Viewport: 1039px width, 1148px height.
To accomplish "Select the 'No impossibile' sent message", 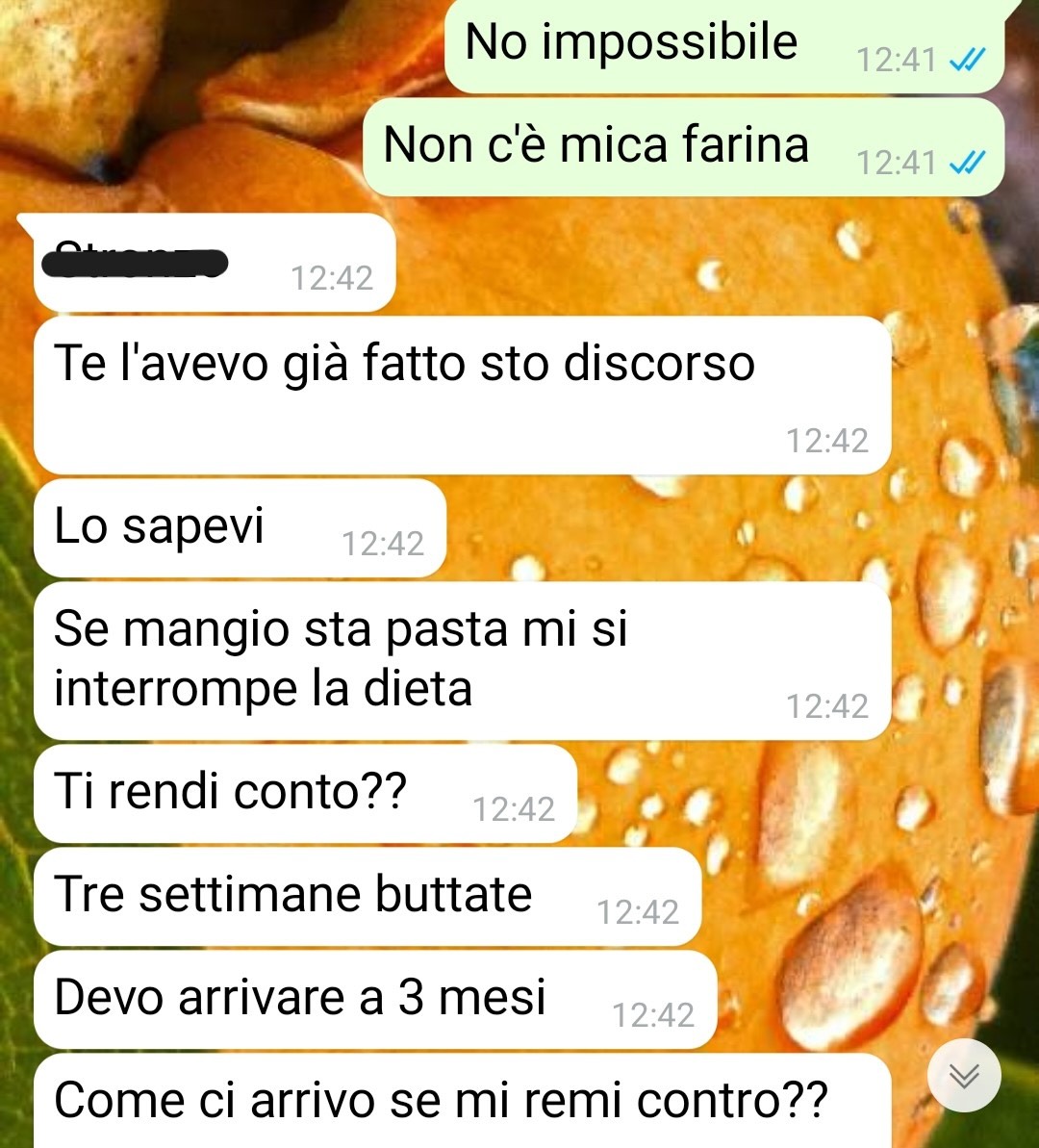I will pyautogui.click(x=724, y=45).
